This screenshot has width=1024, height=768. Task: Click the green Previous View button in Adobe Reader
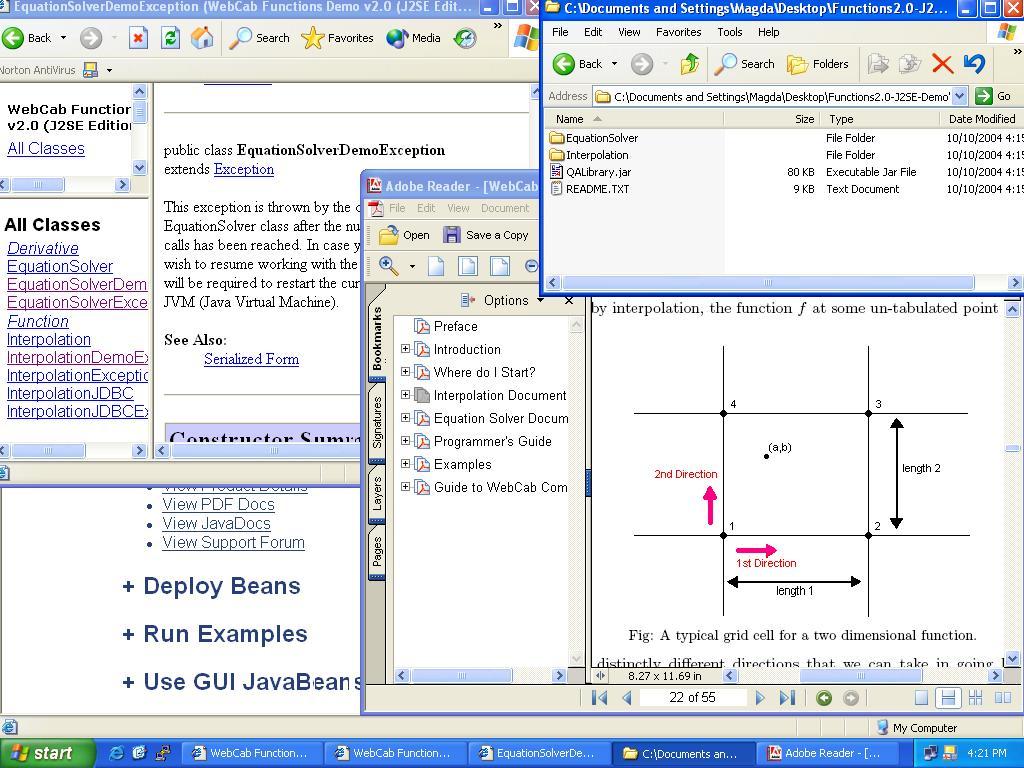click(x=824, y=698)
